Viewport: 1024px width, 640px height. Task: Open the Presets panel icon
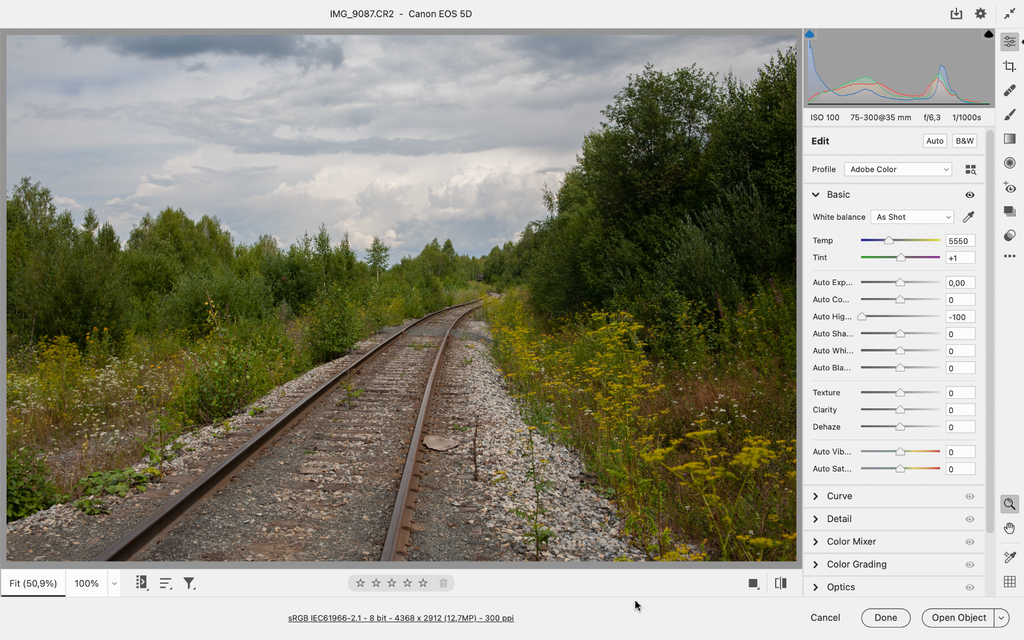coord(1009,235)
